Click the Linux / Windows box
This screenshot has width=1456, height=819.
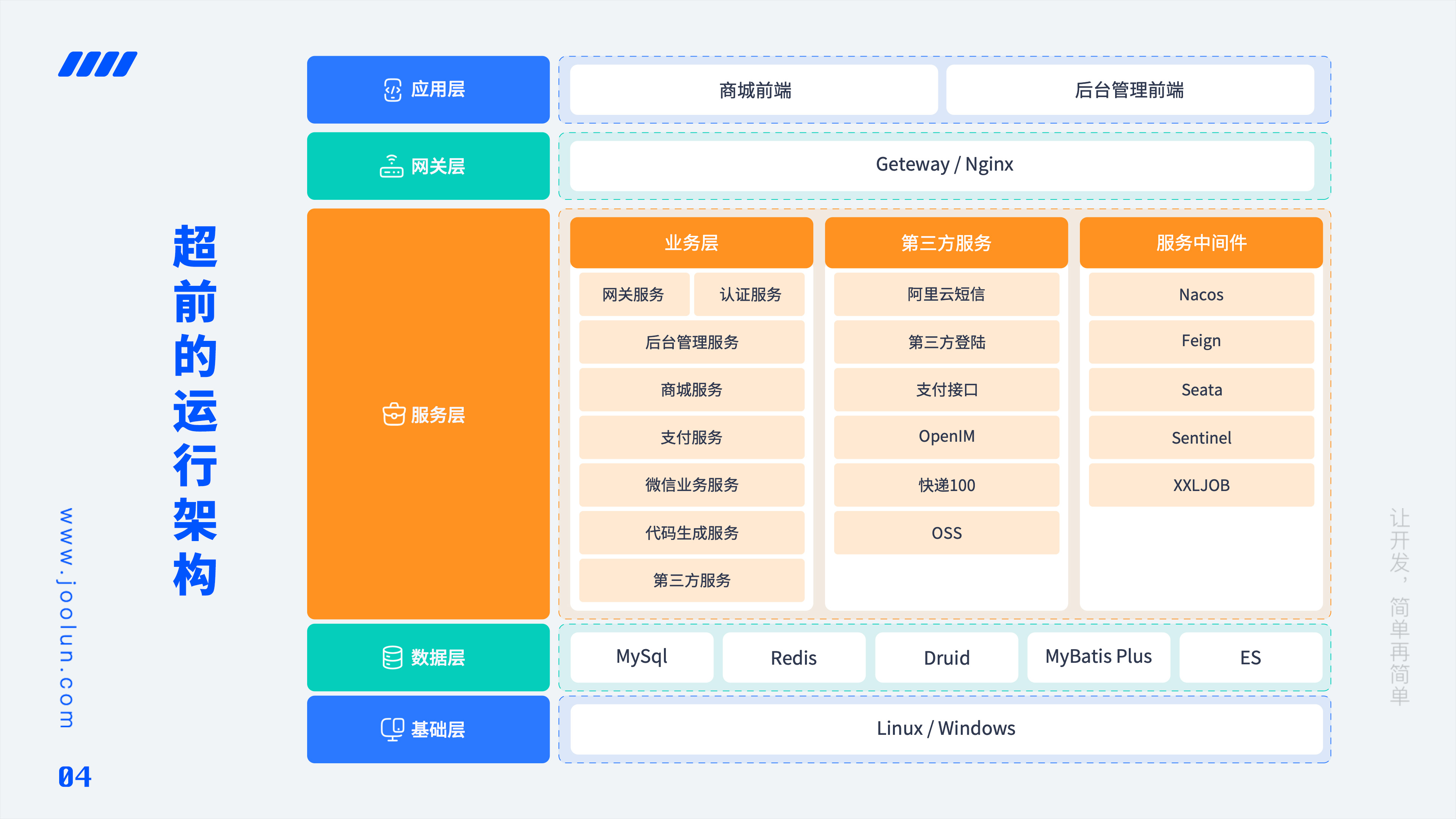tap(947, 729)
